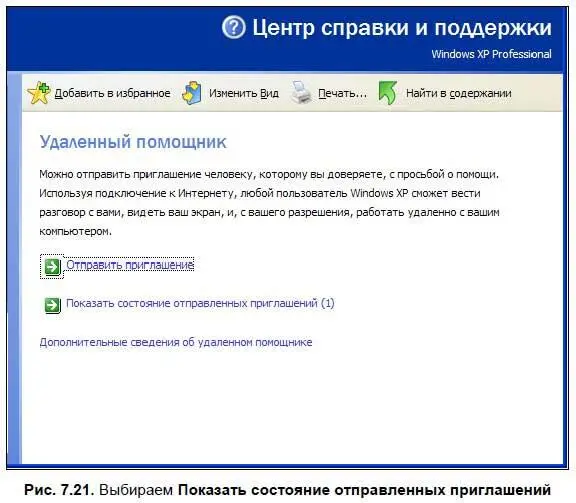Image resolution: width=576 pixels, height=503 pixels.
Task: Open Показать состояние отправленных приглашений (1) link
Action: point(200,303)
